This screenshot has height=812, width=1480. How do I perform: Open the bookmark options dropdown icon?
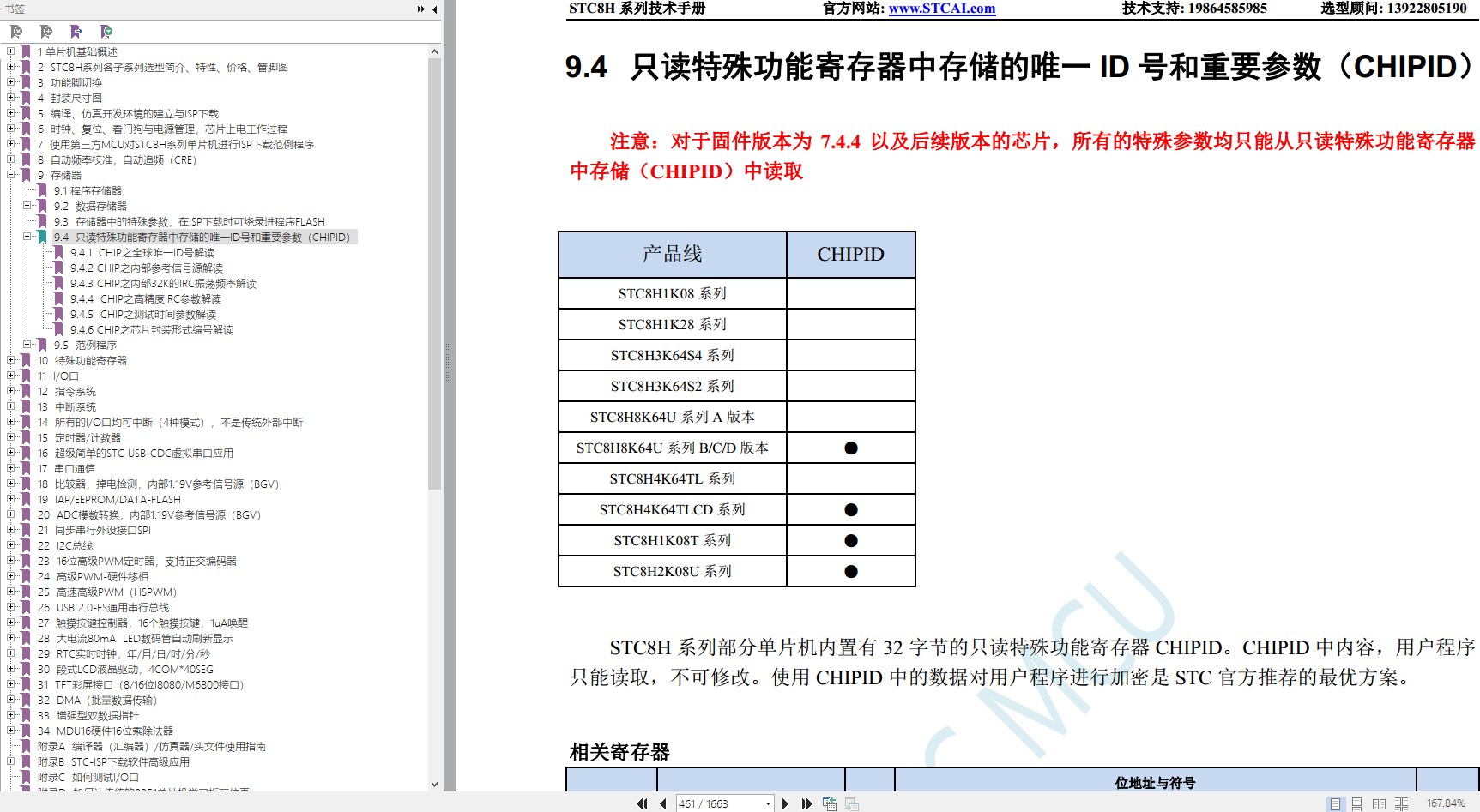click(106, 32)
